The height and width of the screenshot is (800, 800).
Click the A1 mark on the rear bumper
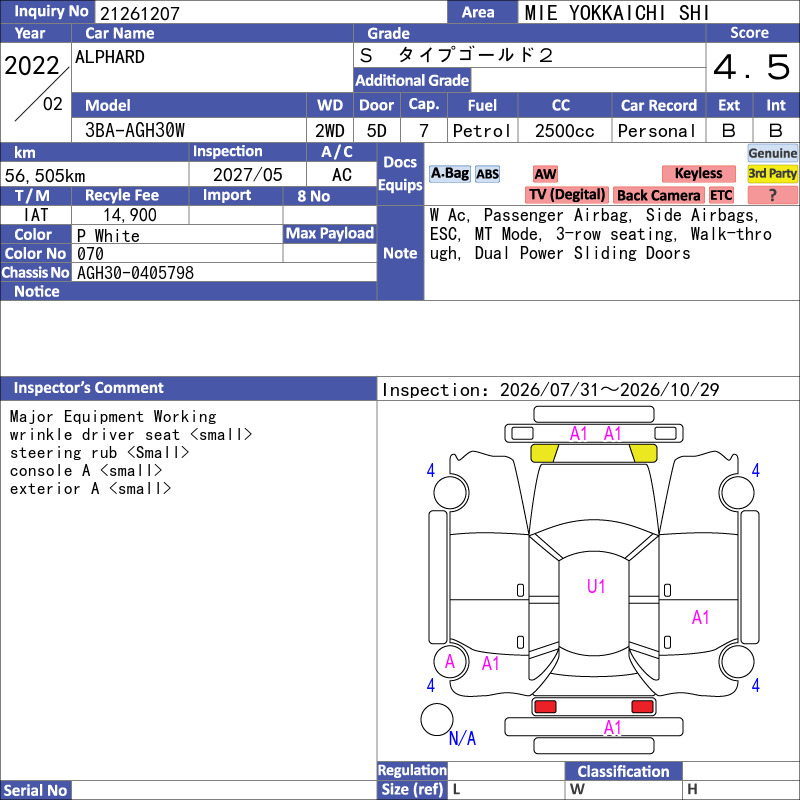pyautogui.click(x=613, y=727)
